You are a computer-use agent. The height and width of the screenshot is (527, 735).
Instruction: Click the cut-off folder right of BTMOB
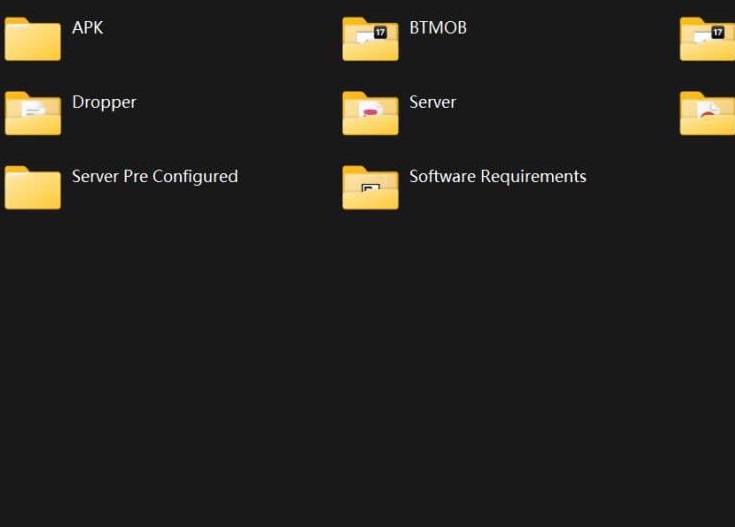[x=708, y=39]
